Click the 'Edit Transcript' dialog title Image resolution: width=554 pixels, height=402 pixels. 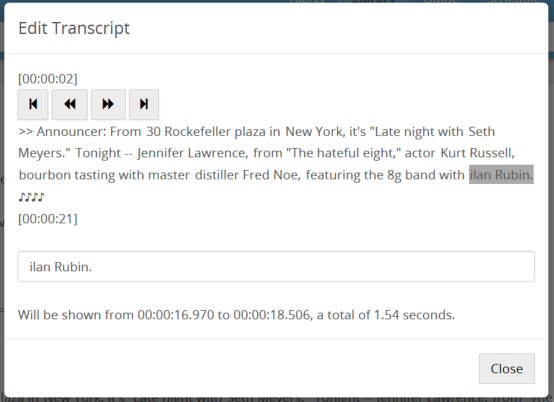pyautogui.click(x=74, y=28)
